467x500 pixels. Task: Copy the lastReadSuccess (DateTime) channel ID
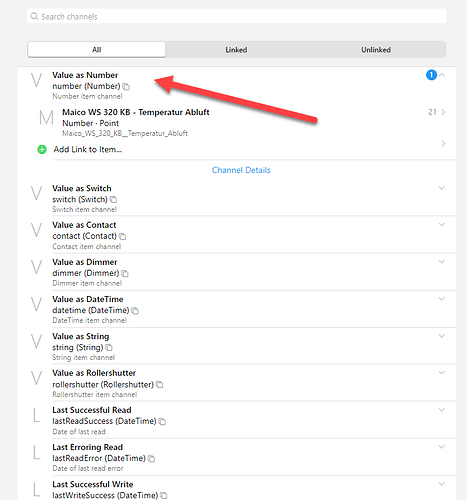[x=162, y=422]
